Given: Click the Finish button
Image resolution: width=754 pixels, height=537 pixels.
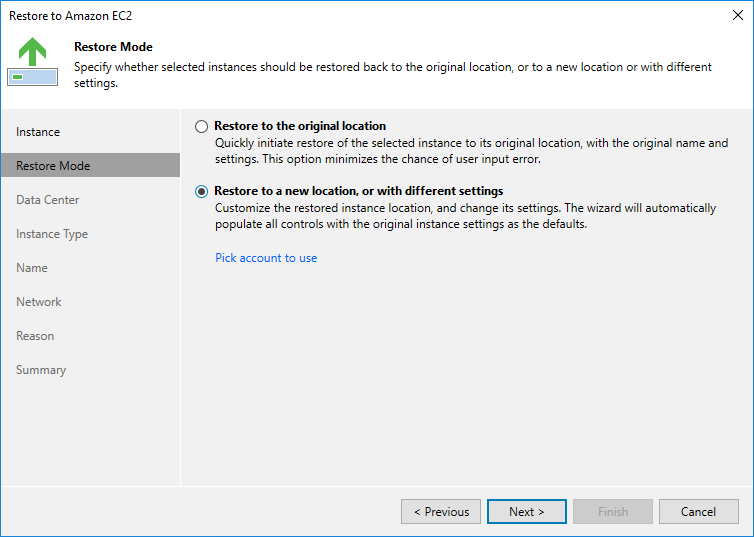Looking at the screenshot, I should (x=613, y=512).
